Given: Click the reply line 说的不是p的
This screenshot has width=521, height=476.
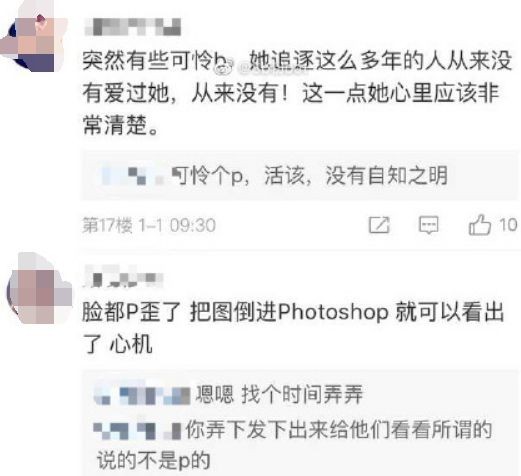Looking at the screenshot, I should pos(153,460).
